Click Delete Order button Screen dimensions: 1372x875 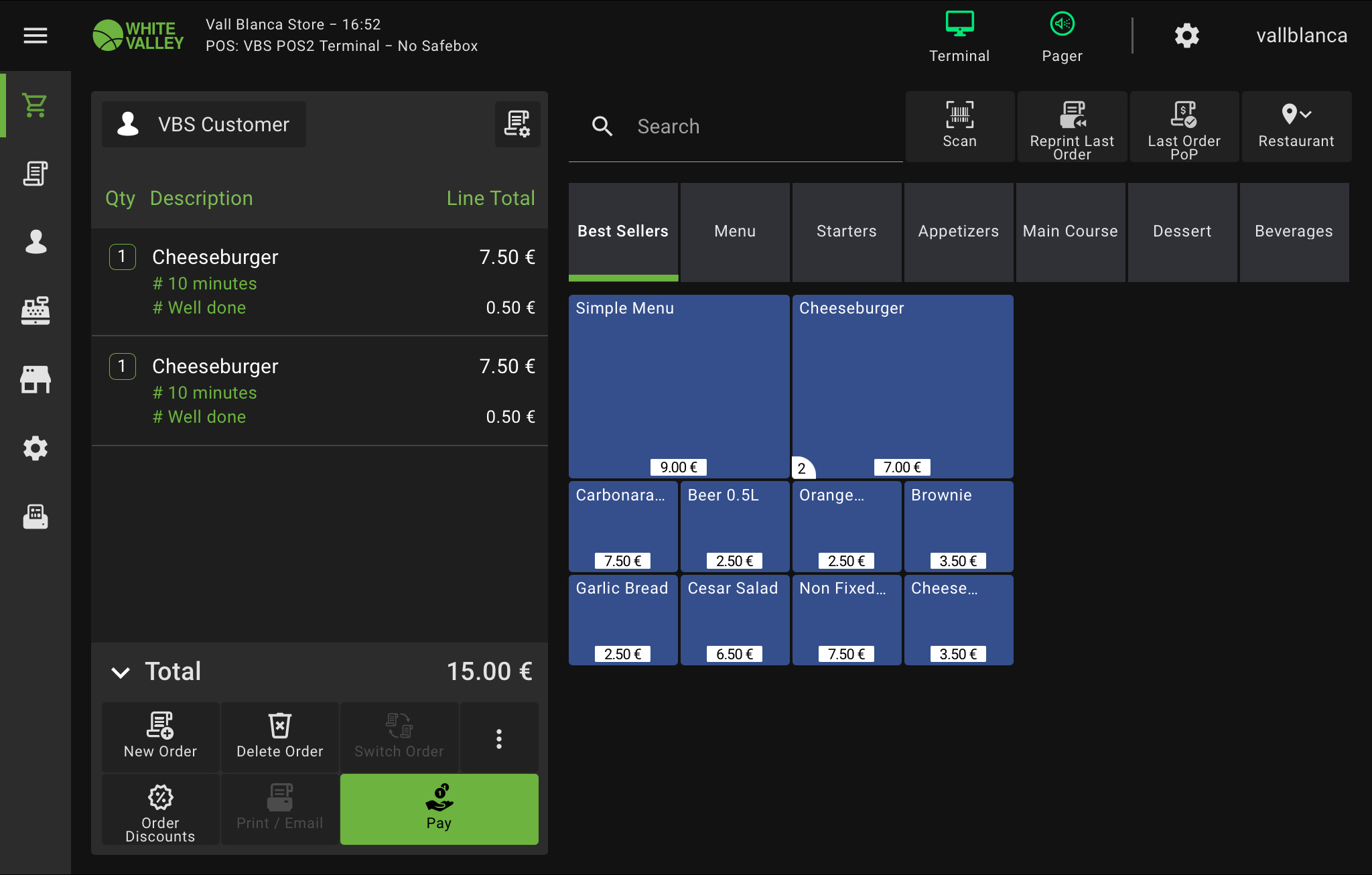click(279, 737)
